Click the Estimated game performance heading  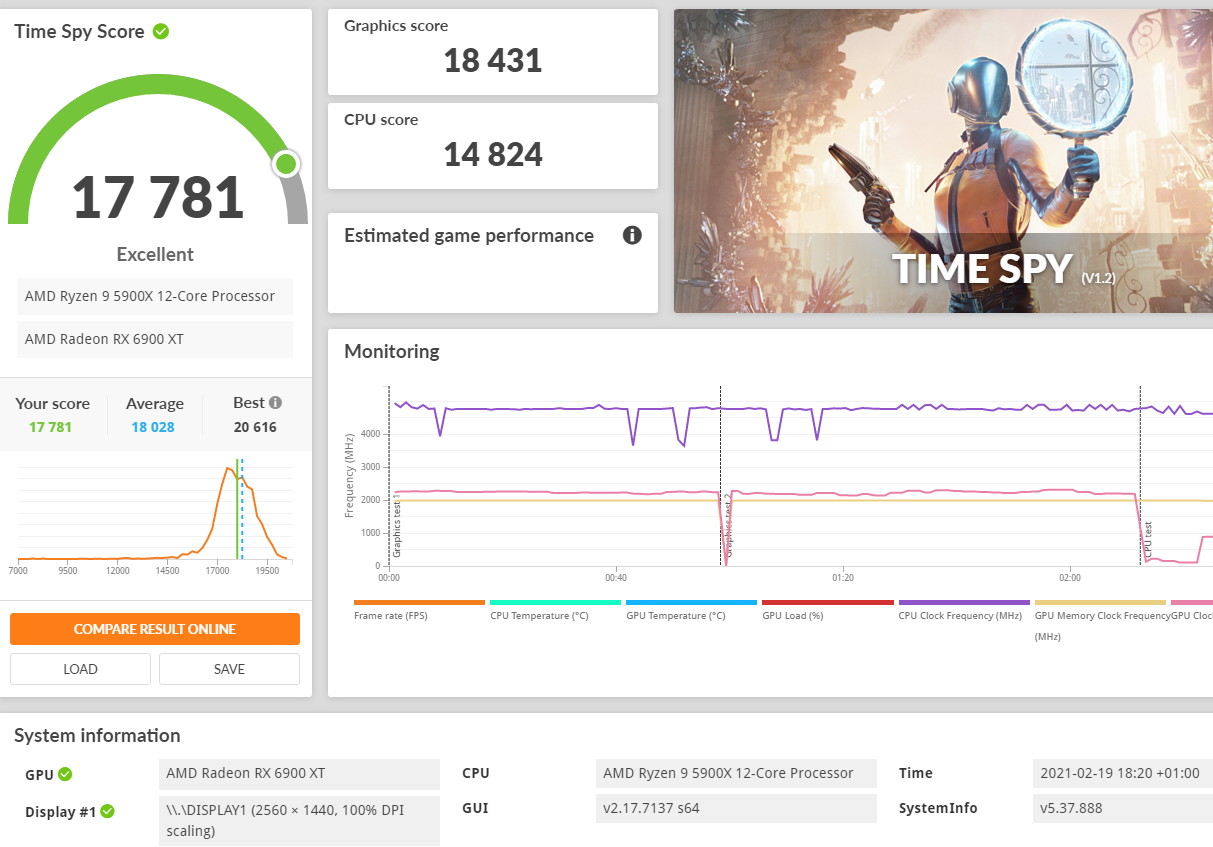[469, 236]
